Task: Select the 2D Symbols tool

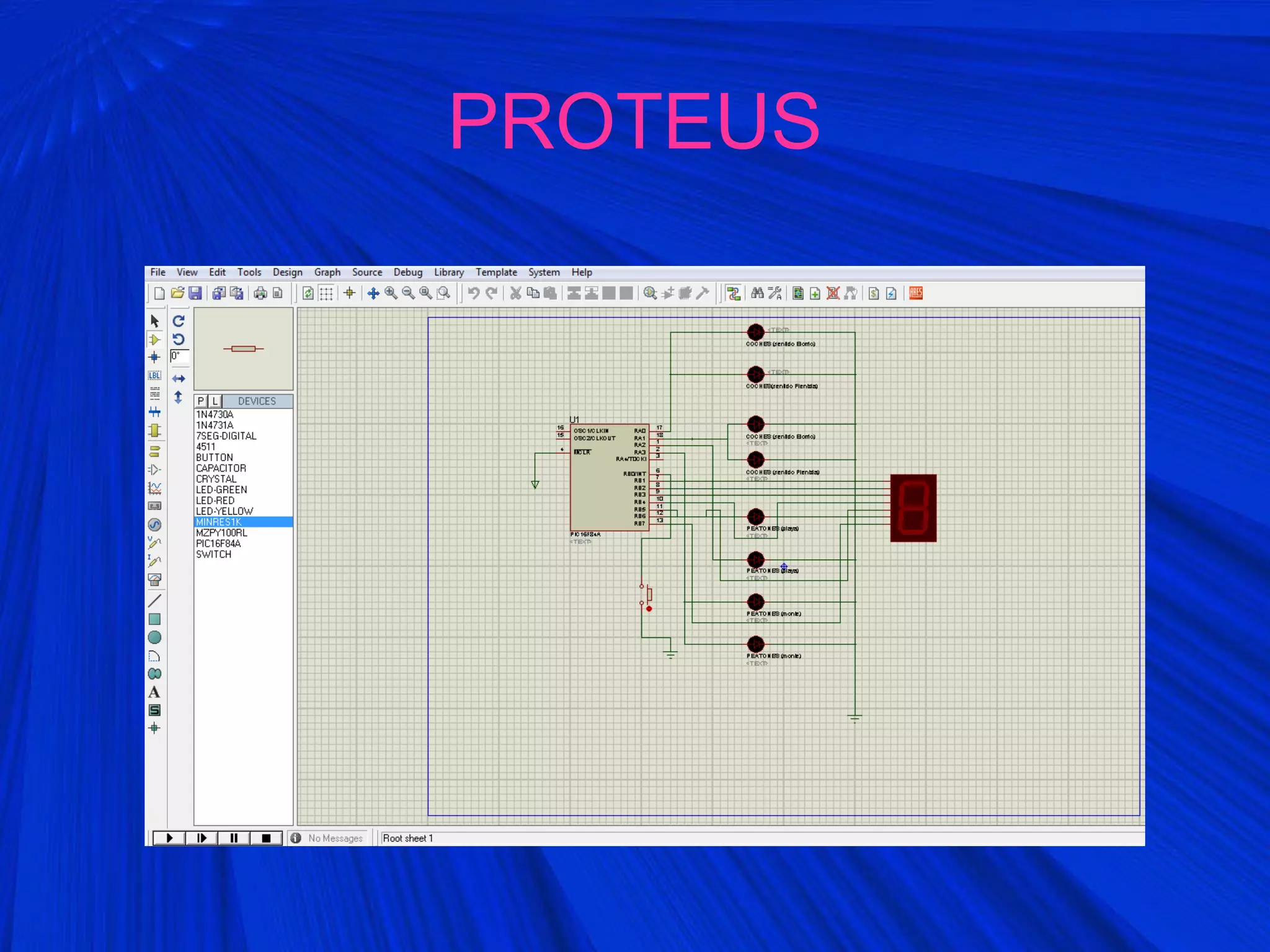Action: [x=155, y=710]
